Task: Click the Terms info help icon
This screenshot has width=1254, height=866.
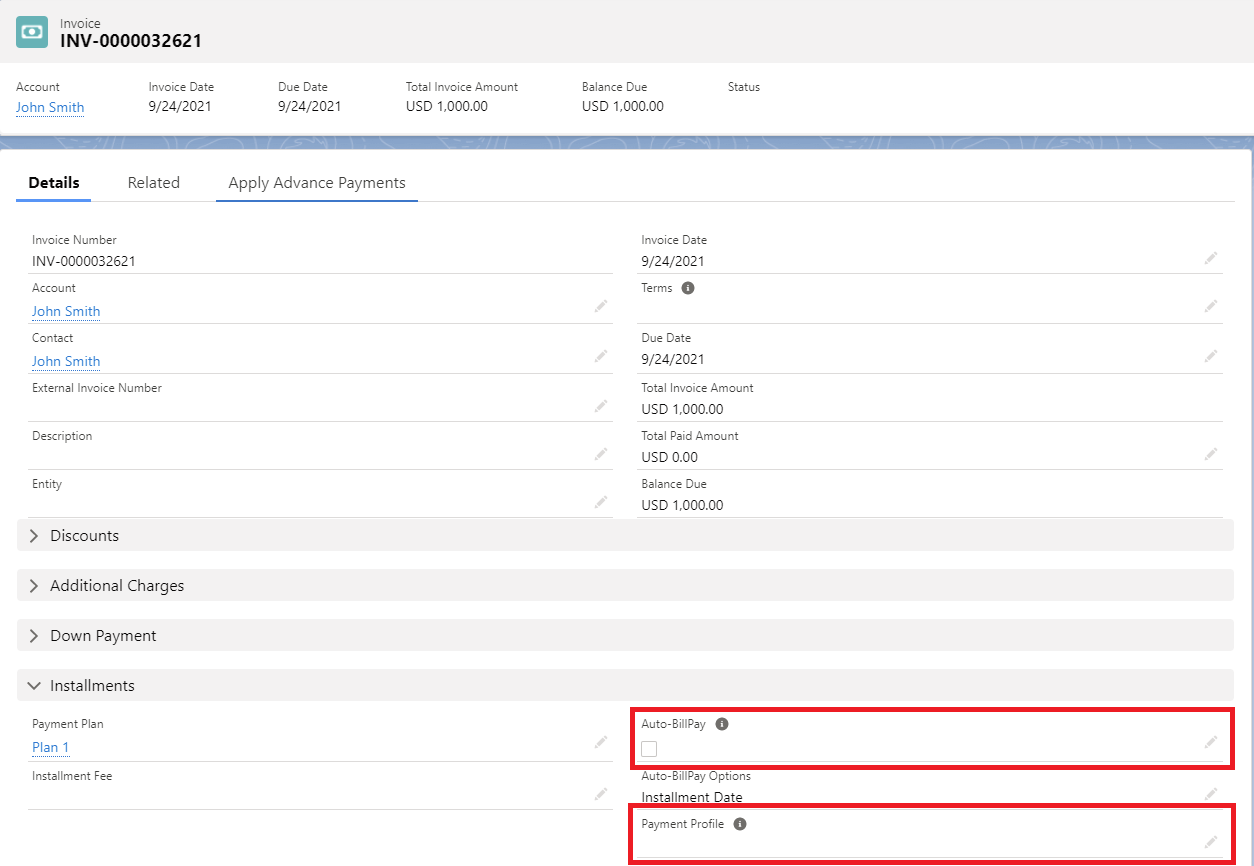Action: (x=688, y=288)
